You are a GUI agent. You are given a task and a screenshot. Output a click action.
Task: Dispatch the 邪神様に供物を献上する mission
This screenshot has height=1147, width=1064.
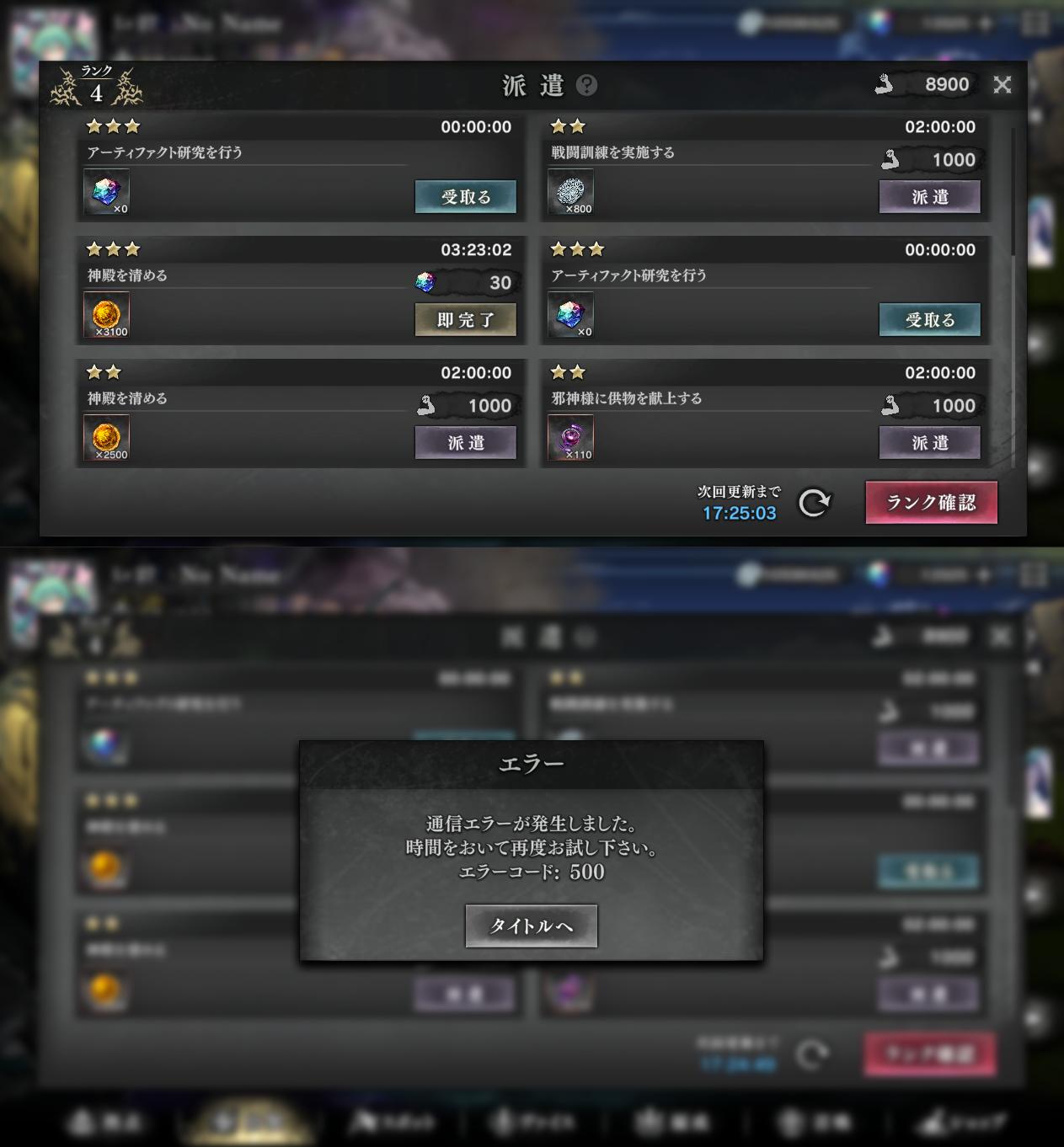930,443
